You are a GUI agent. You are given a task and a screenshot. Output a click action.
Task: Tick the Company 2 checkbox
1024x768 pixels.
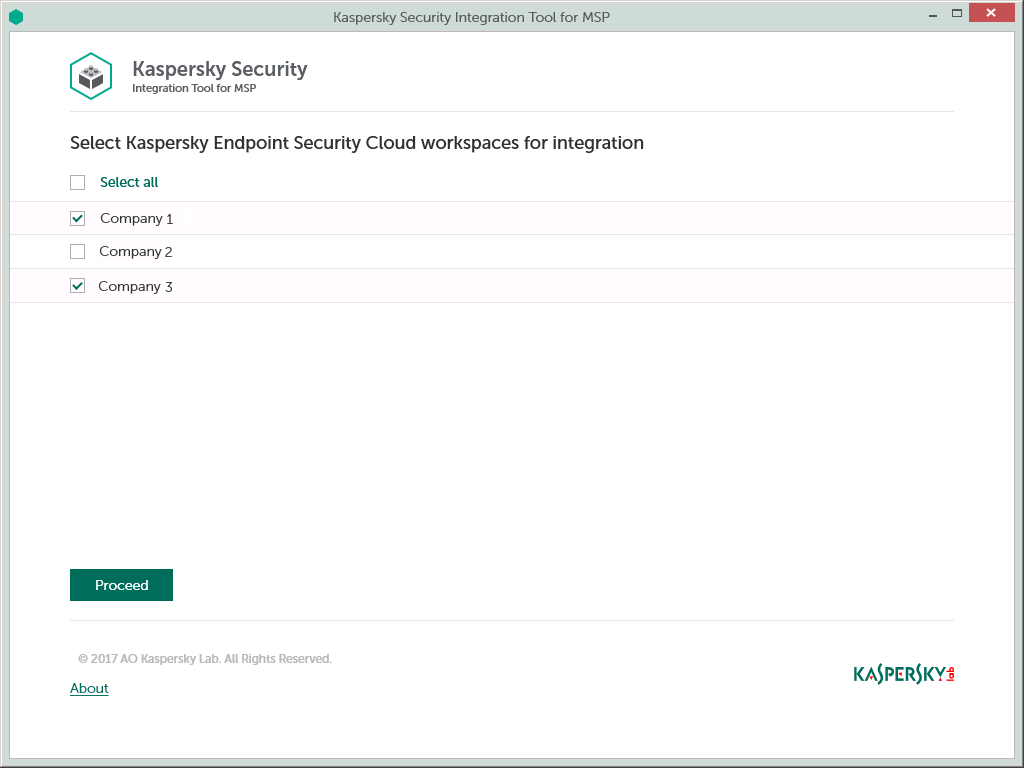pyautogui.click(x=78, y=251)
